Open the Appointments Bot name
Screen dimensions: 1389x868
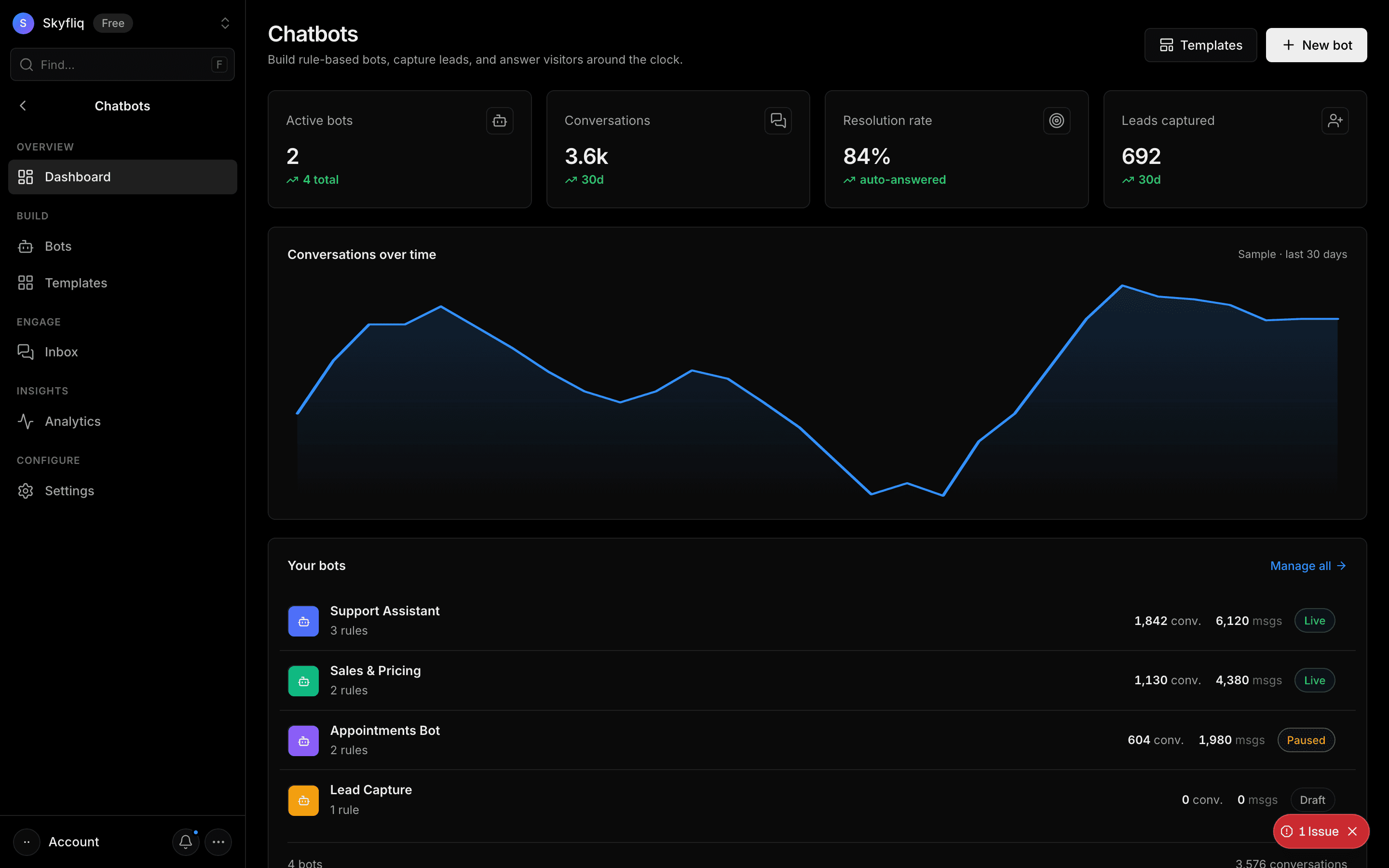click(384, 730)
